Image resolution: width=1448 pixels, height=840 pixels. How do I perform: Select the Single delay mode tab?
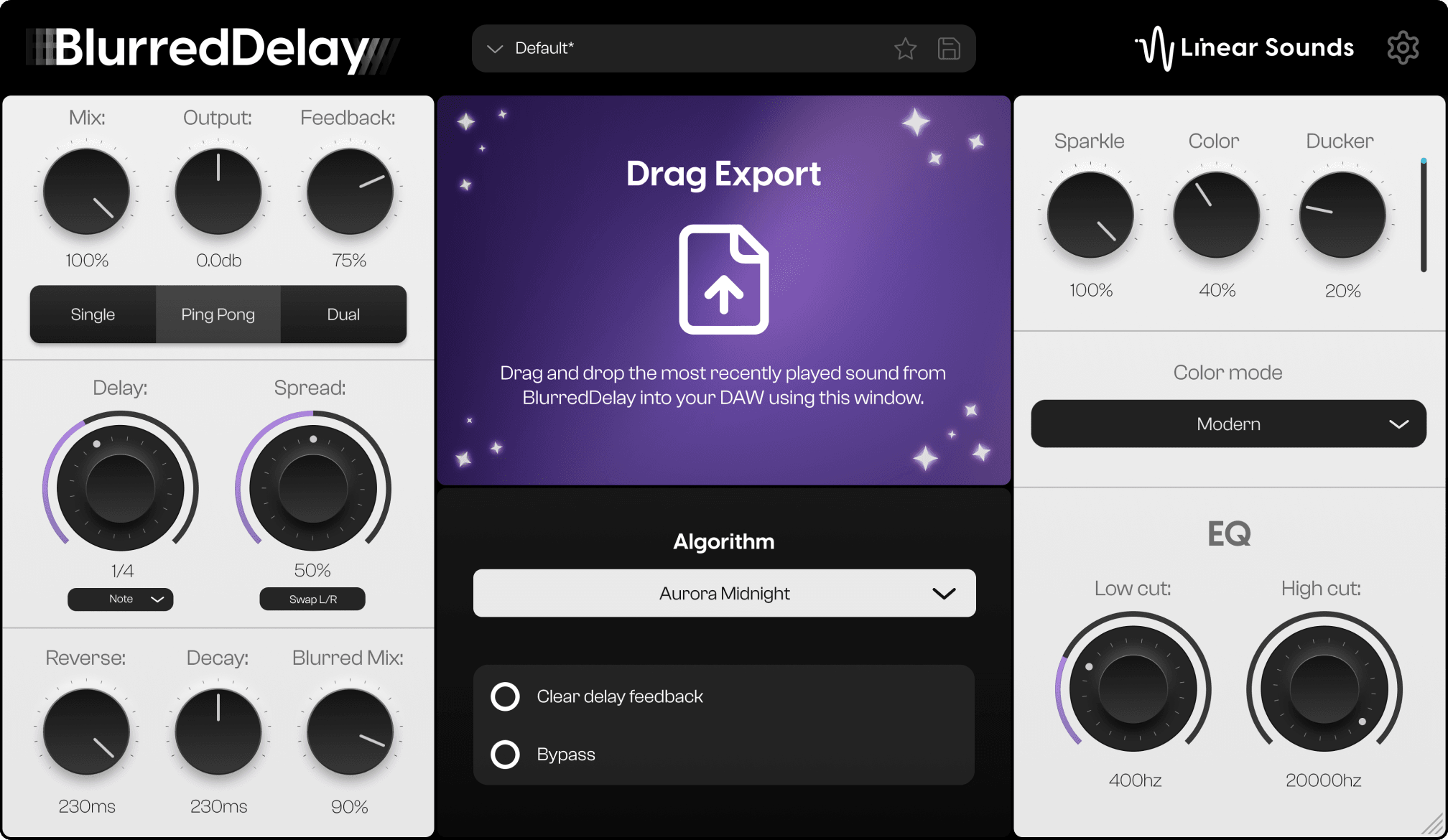pyautogui.click(x=91, y=313)
